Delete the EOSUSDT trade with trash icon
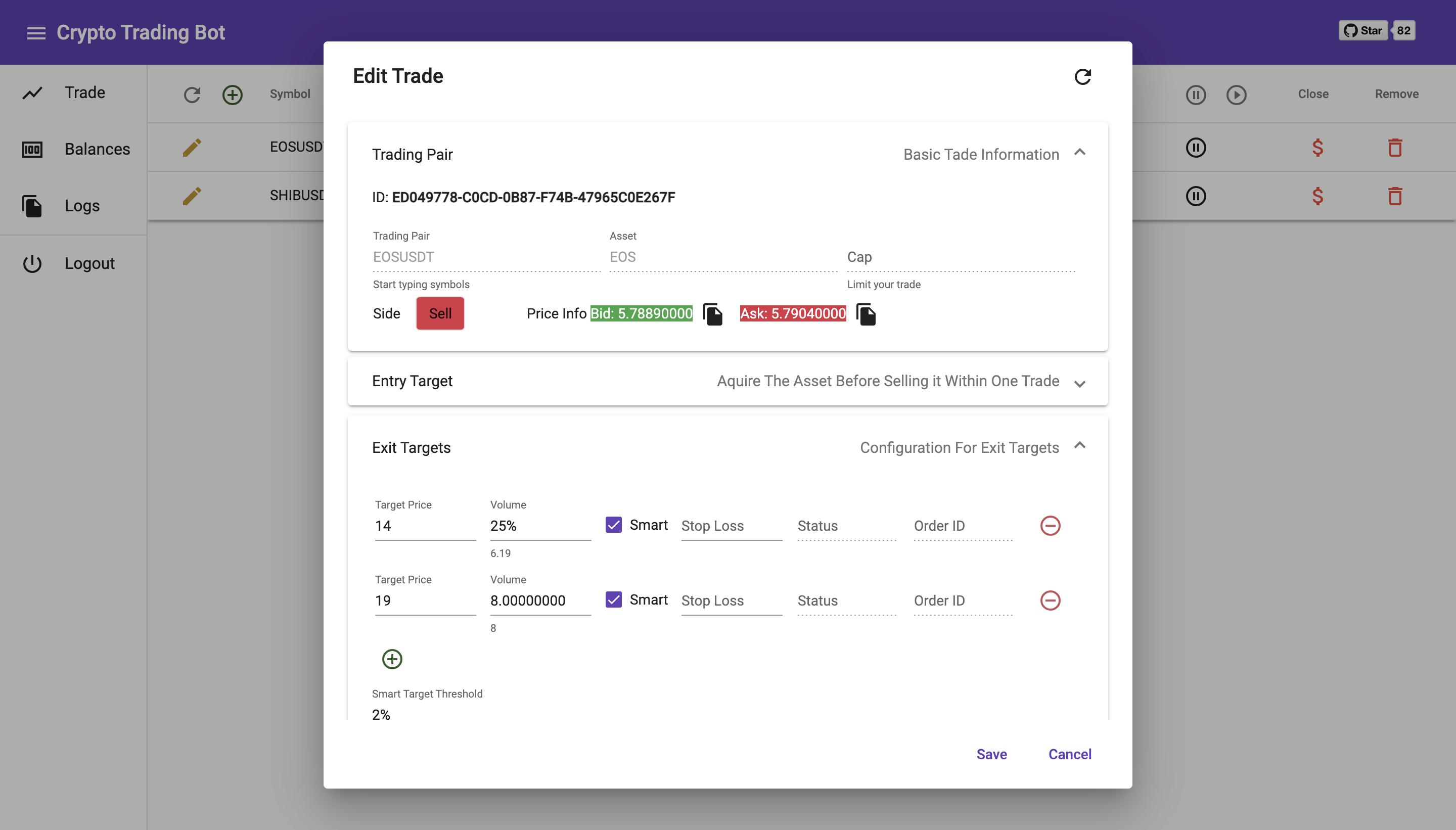The height and width of the screenshot is (830, 1456). (1395, 148)
